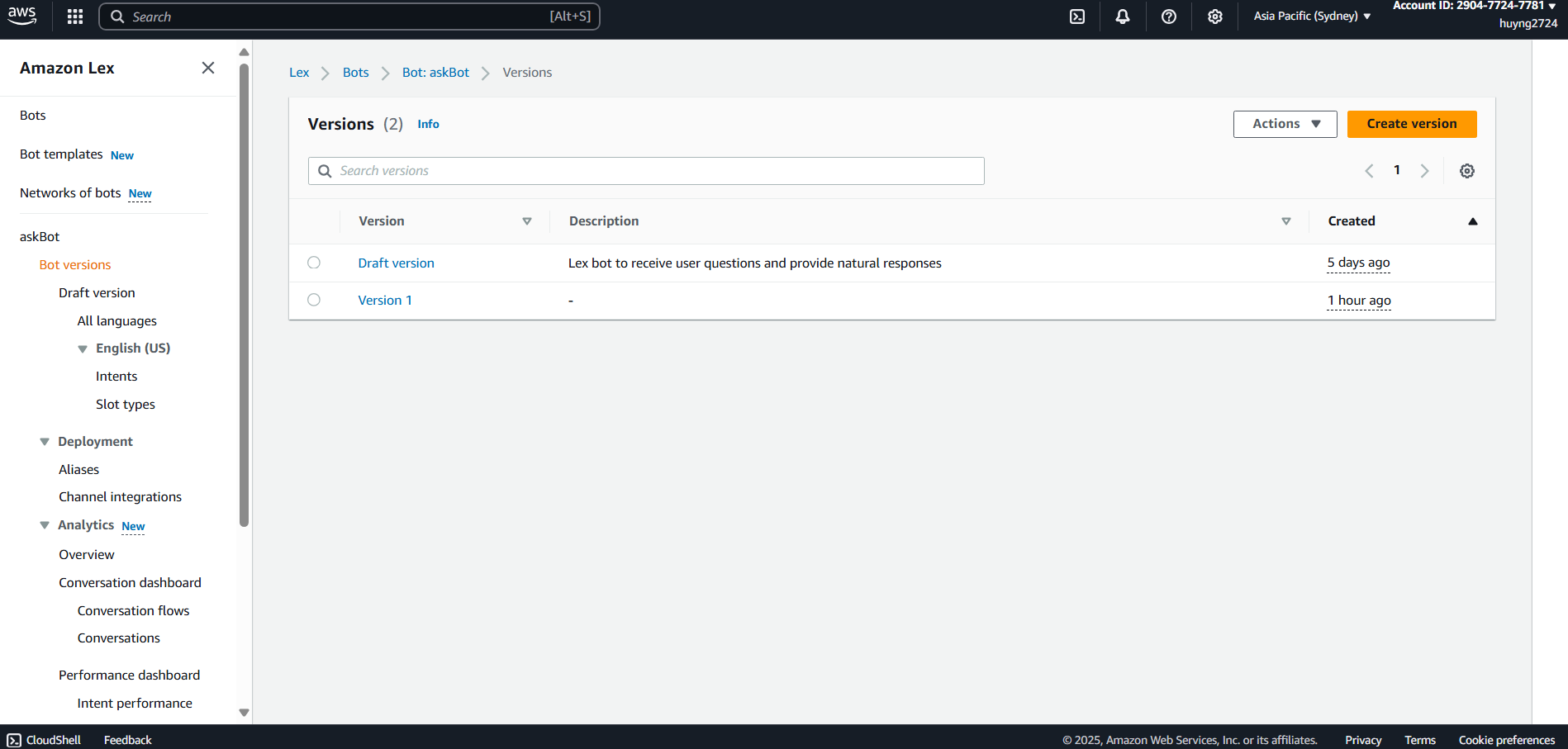This screenshot has width=1568, height=749.
Task: Open the Privacy footer link
Action: point(1363,740)
